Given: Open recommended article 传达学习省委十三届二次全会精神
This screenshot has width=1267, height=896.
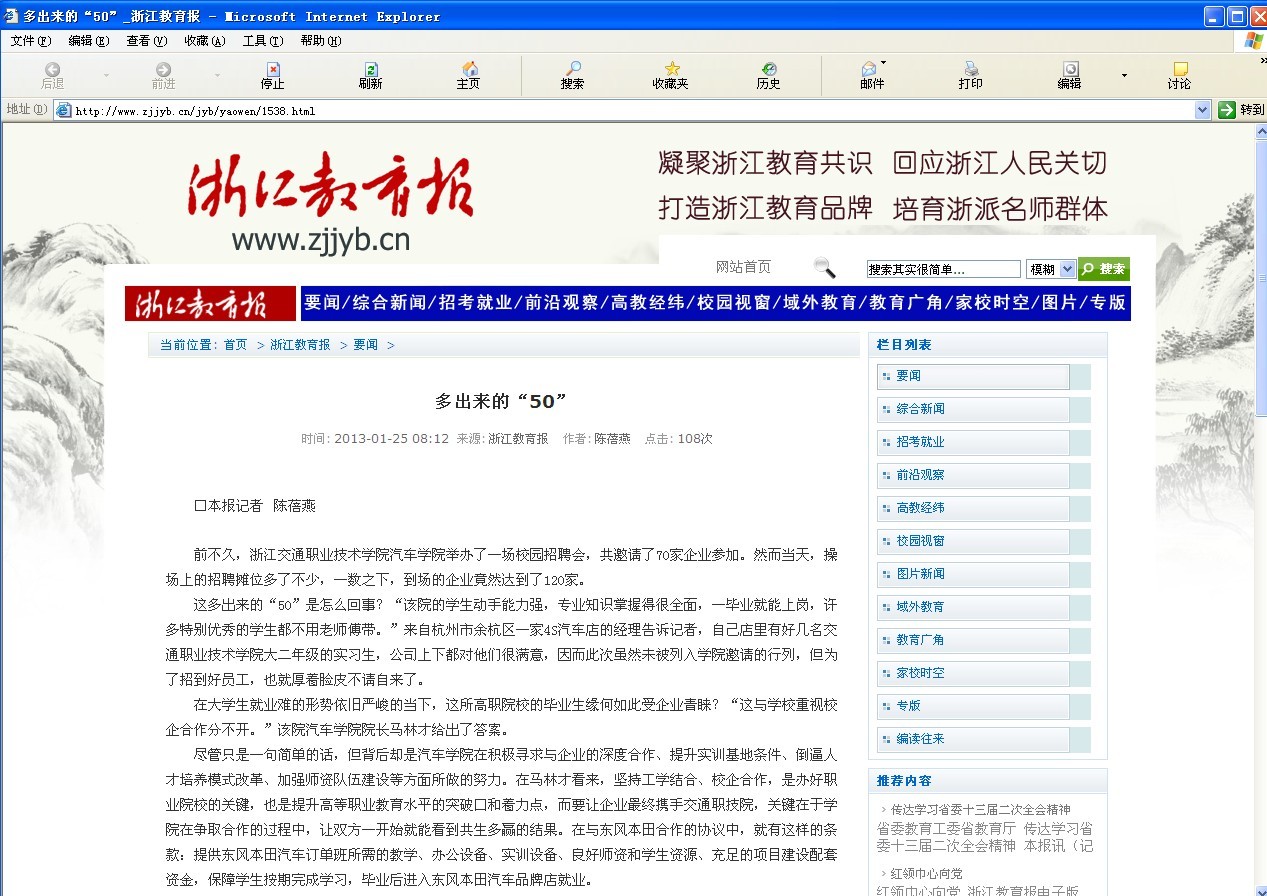Looking at the screenshot, I should click(x=981, y=810).
